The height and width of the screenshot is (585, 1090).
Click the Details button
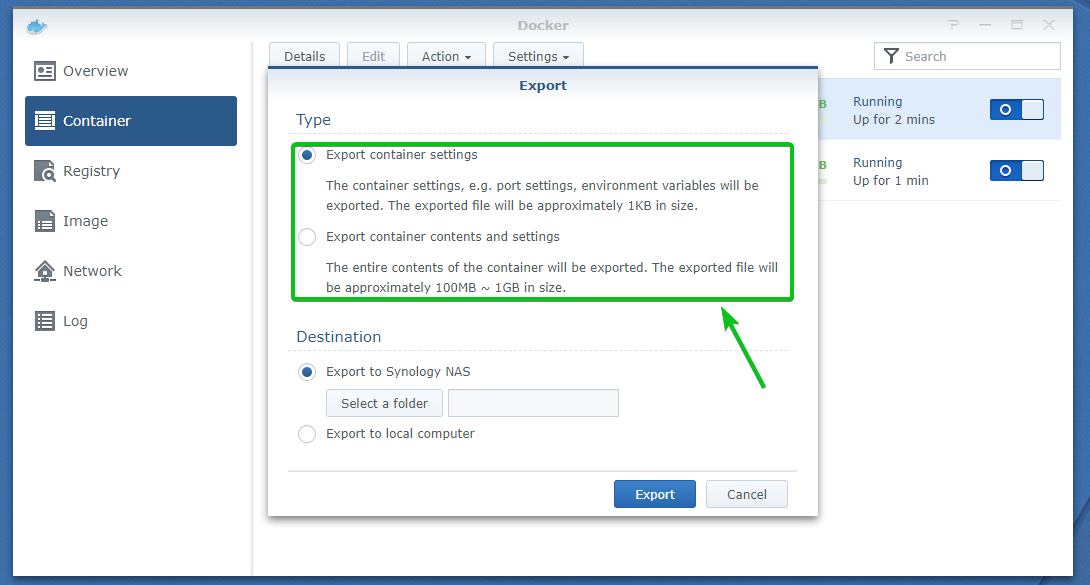pos(304,56)
